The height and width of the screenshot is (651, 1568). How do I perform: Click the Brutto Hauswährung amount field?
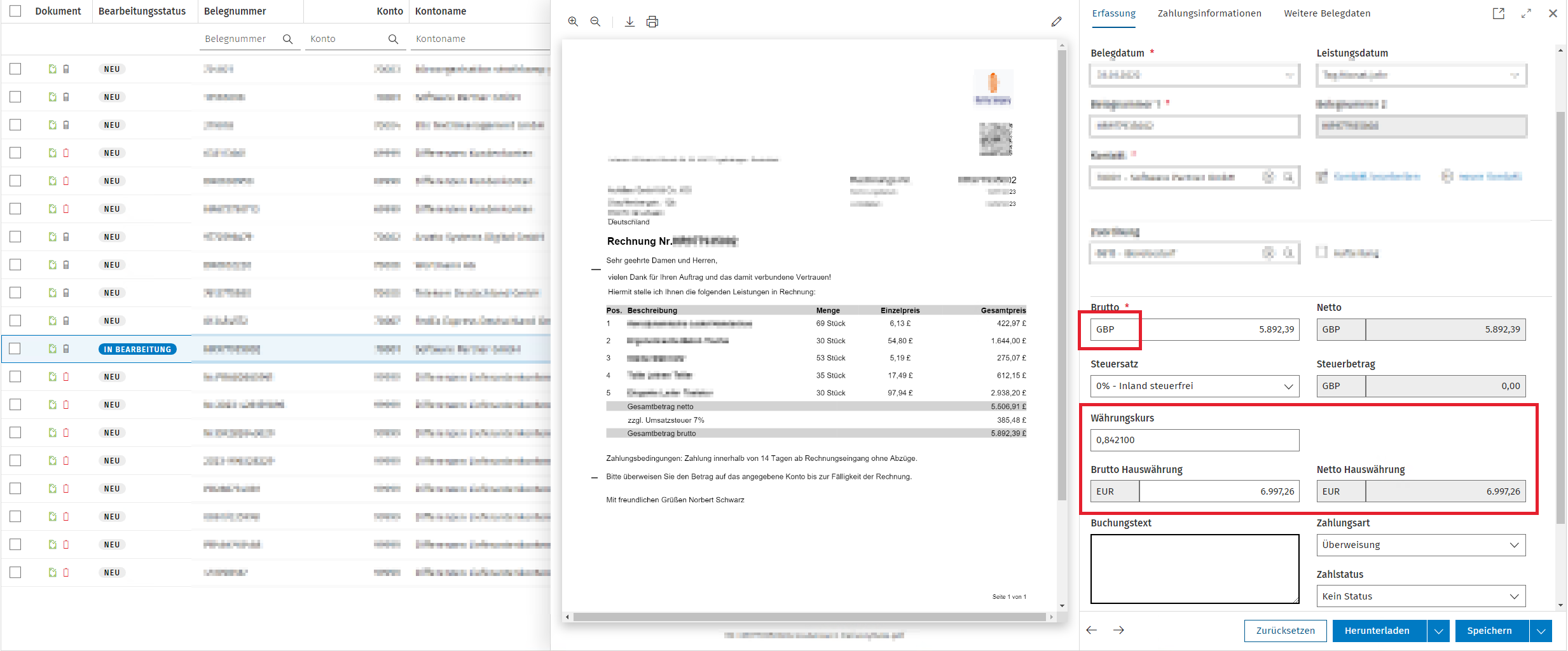coord(1219,491)
